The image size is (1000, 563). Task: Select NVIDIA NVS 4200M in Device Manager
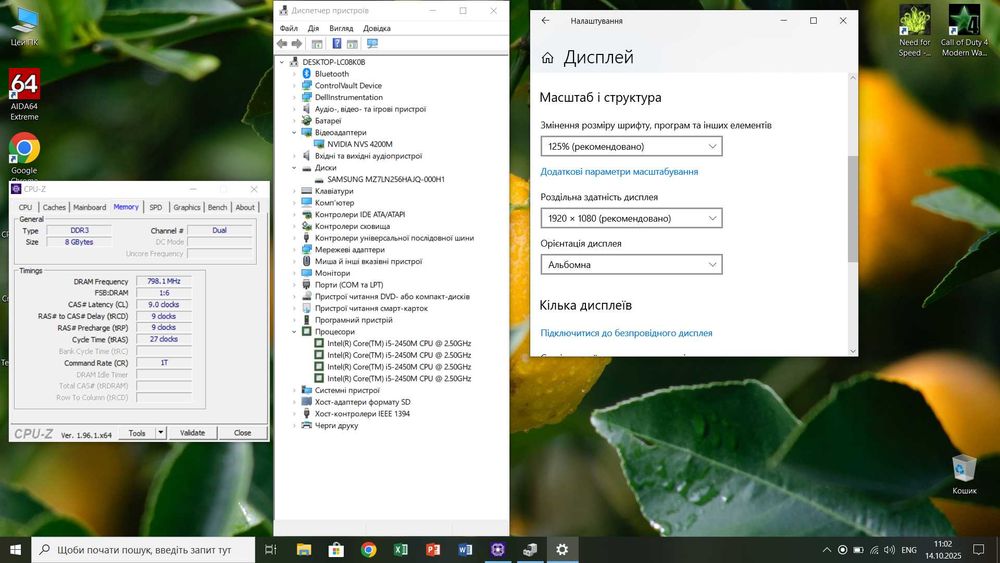pos(360,144)
